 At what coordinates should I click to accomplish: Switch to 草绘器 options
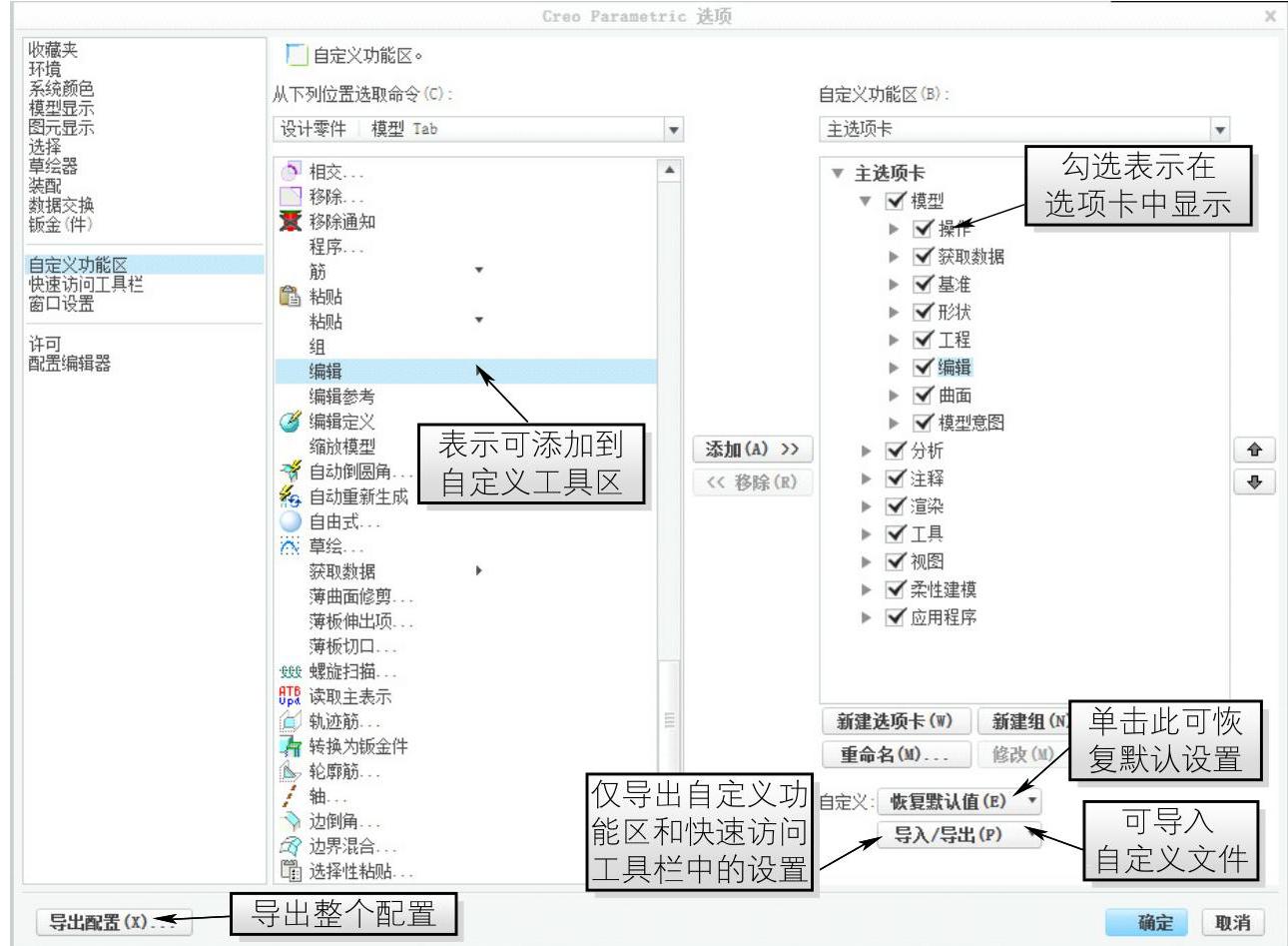pos(53,166)
